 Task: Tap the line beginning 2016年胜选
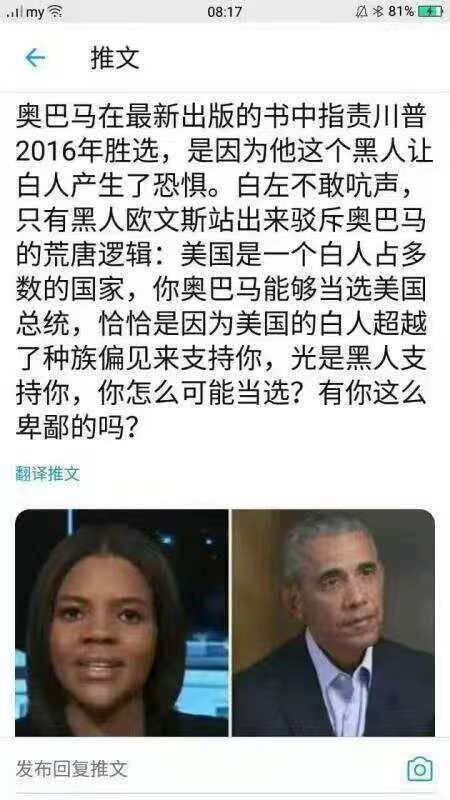click(224, 153)
